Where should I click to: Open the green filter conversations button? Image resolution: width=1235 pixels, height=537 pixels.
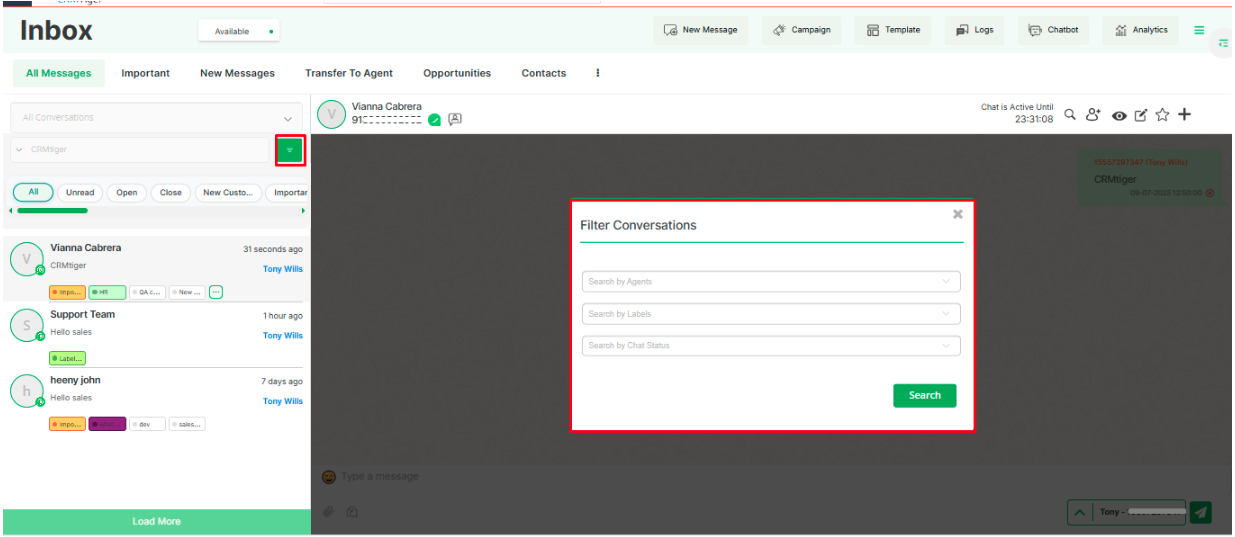pos(290,150)
